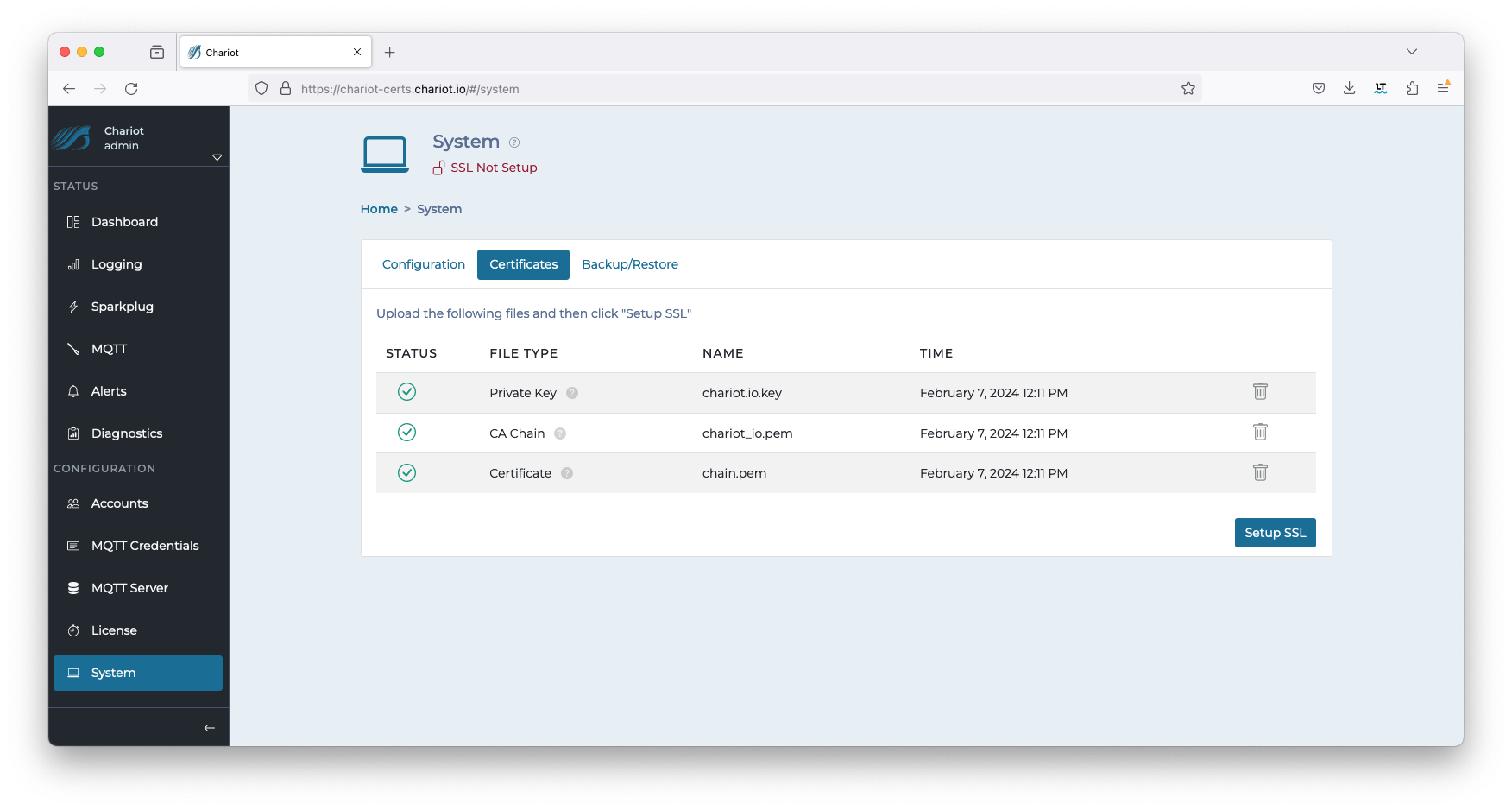Image resolution: width=1512 pixels, height=810 pixels.
Task: Open the Firefox application menu
Action: coord(1443,88)
